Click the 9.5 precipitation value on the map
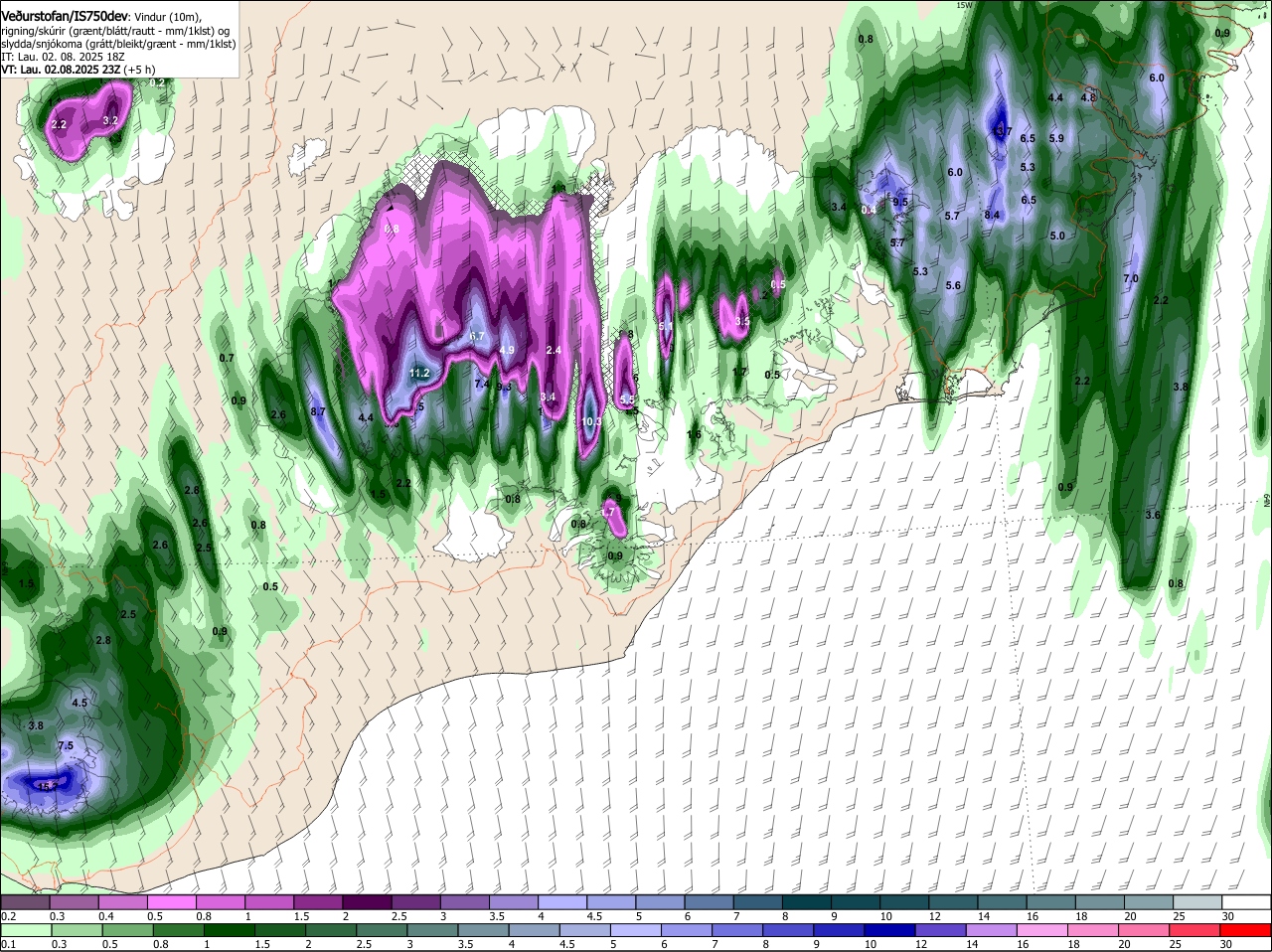The height and width of the screenshot is (952, 1272). [x=900, y=202]
